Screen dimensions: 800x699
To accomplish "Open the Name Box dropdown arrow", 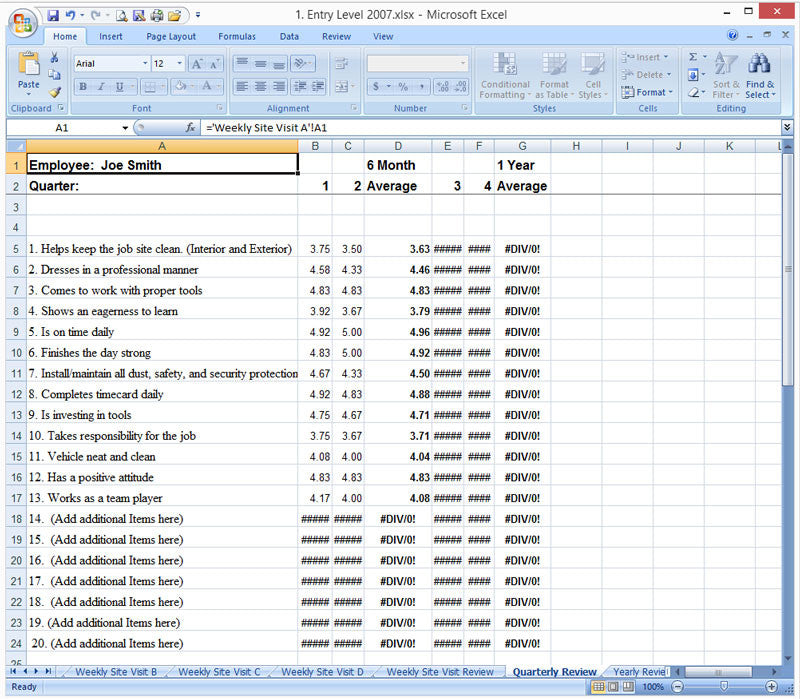I will click(125, 128).
